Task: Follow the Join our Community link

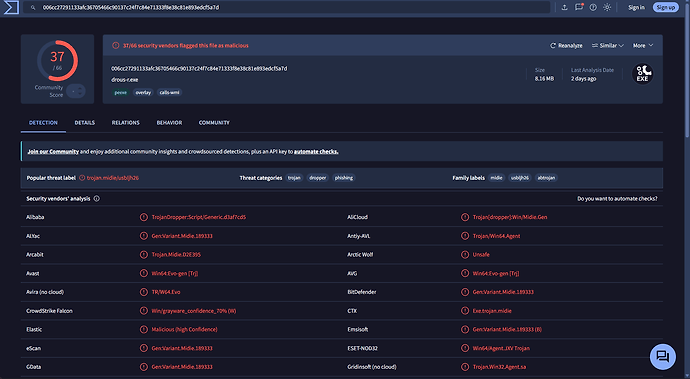Action: click(53, 151)
